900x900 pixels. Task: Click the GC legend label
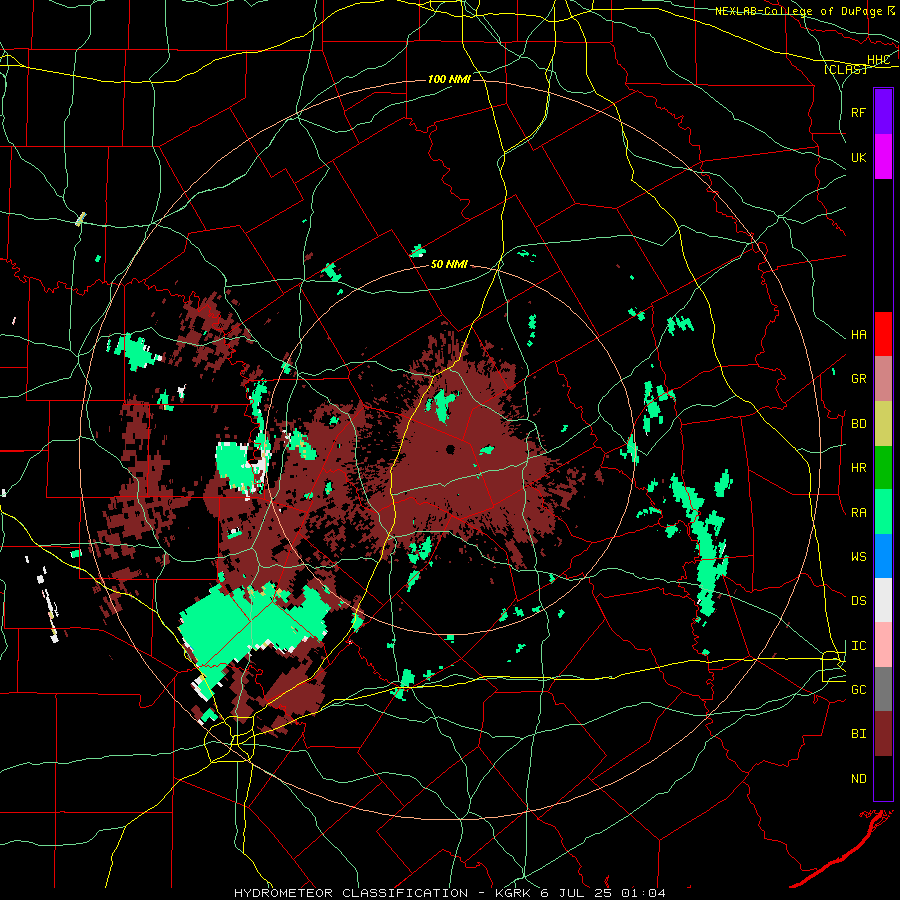(x=858, y=690)
